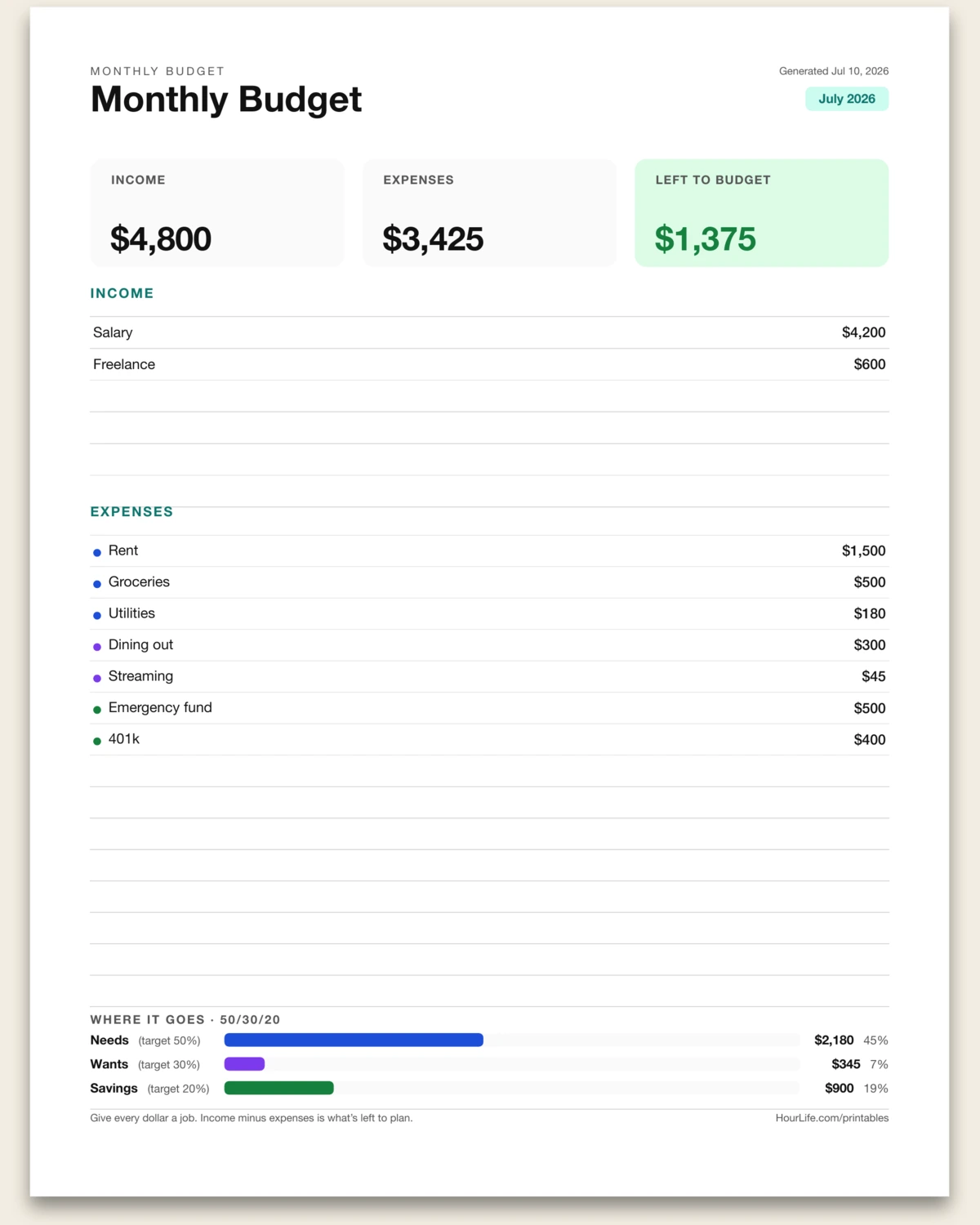This screenshot has height=1225, width=980.
Task: Click the Needs category label
Action: click(109, 1040)
